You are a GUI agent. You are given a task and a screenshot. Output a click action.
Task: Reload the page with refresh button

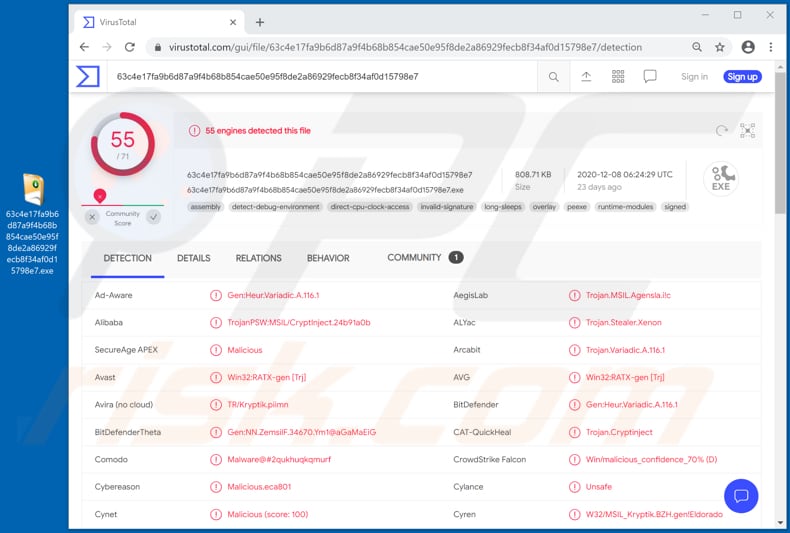[130, 47]
